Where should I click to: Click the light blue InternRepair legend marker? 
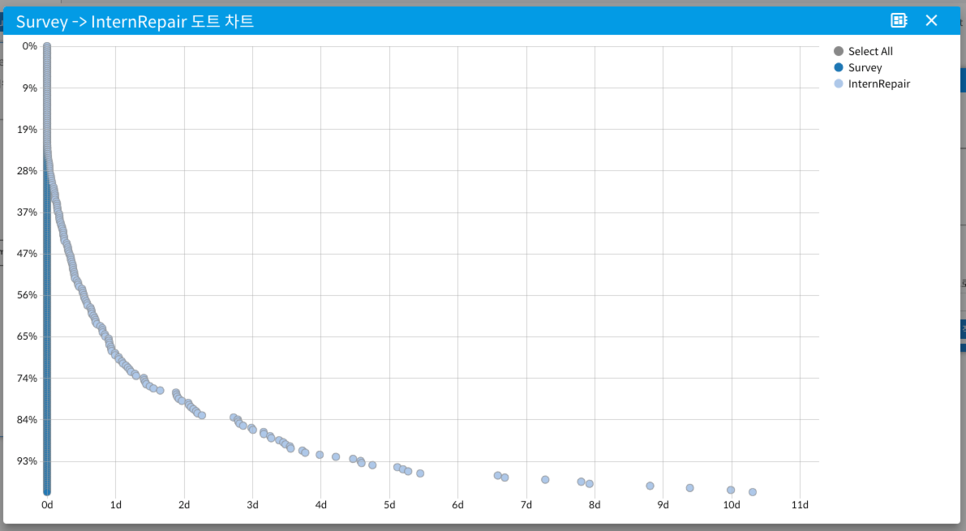pyautogui.click(x=838, y=84)
